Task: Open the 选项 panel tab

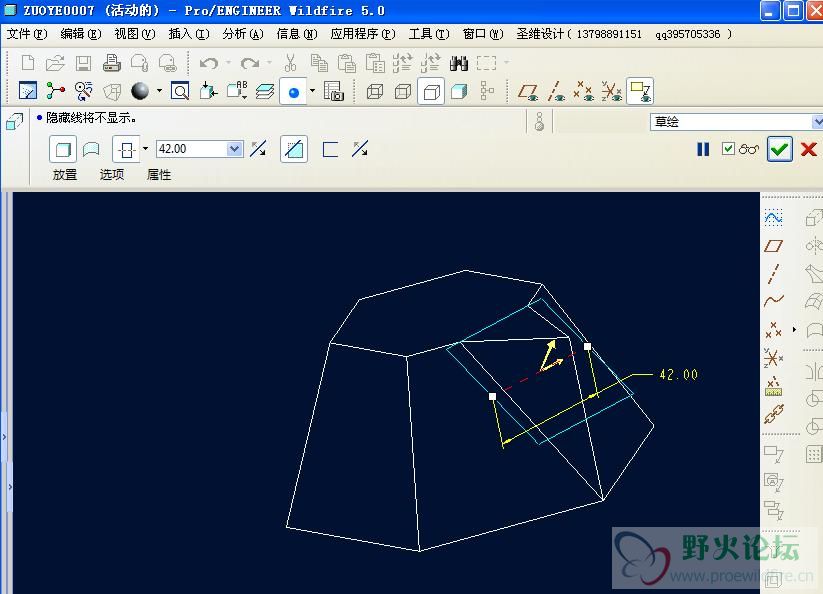Action: coord(112,175)
